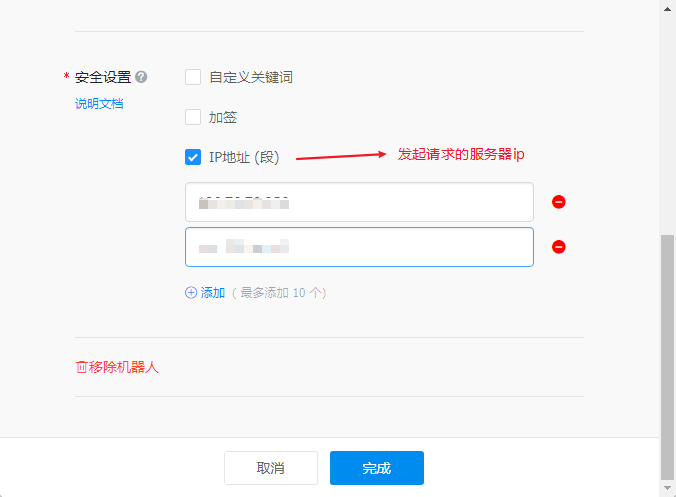This screenshot has height=497, width=676.
Task: Focus the second IP address input field
Action: tap(360, 247)
